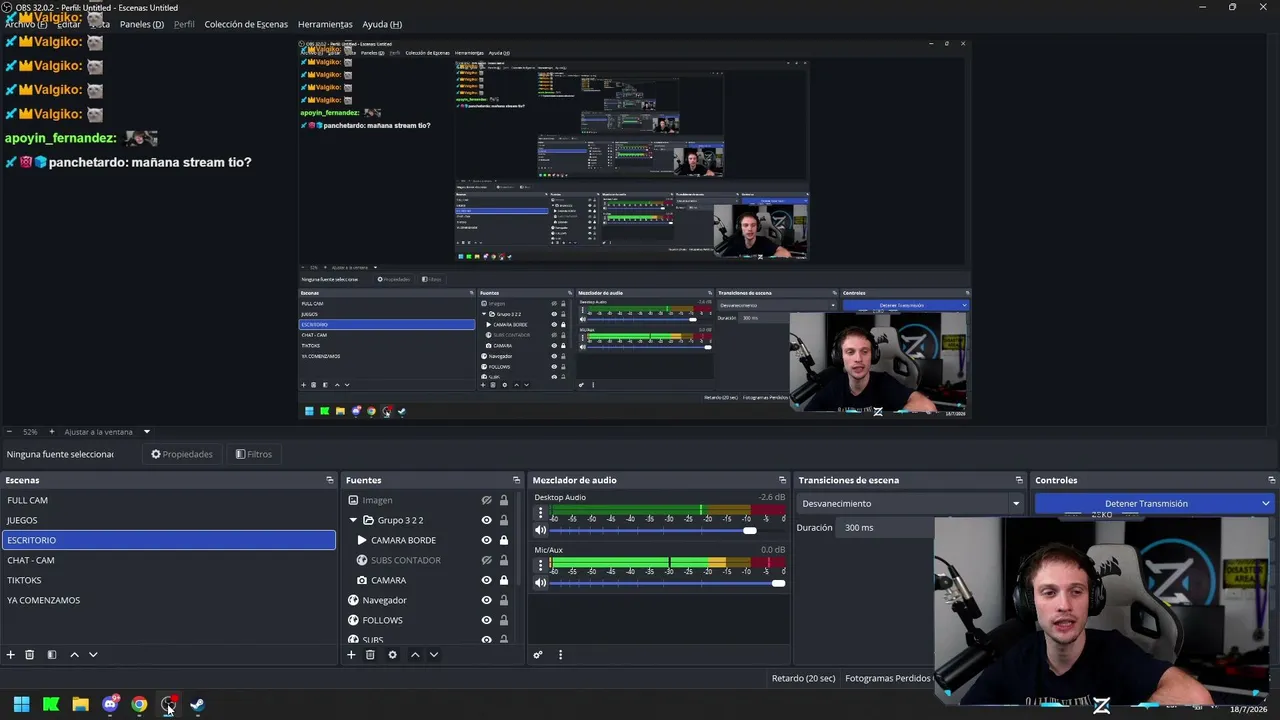Mute Desktop Audio speaker icon
This screenshot has height=720, width=1280.
pyautogui.click(x=541, y=530)
